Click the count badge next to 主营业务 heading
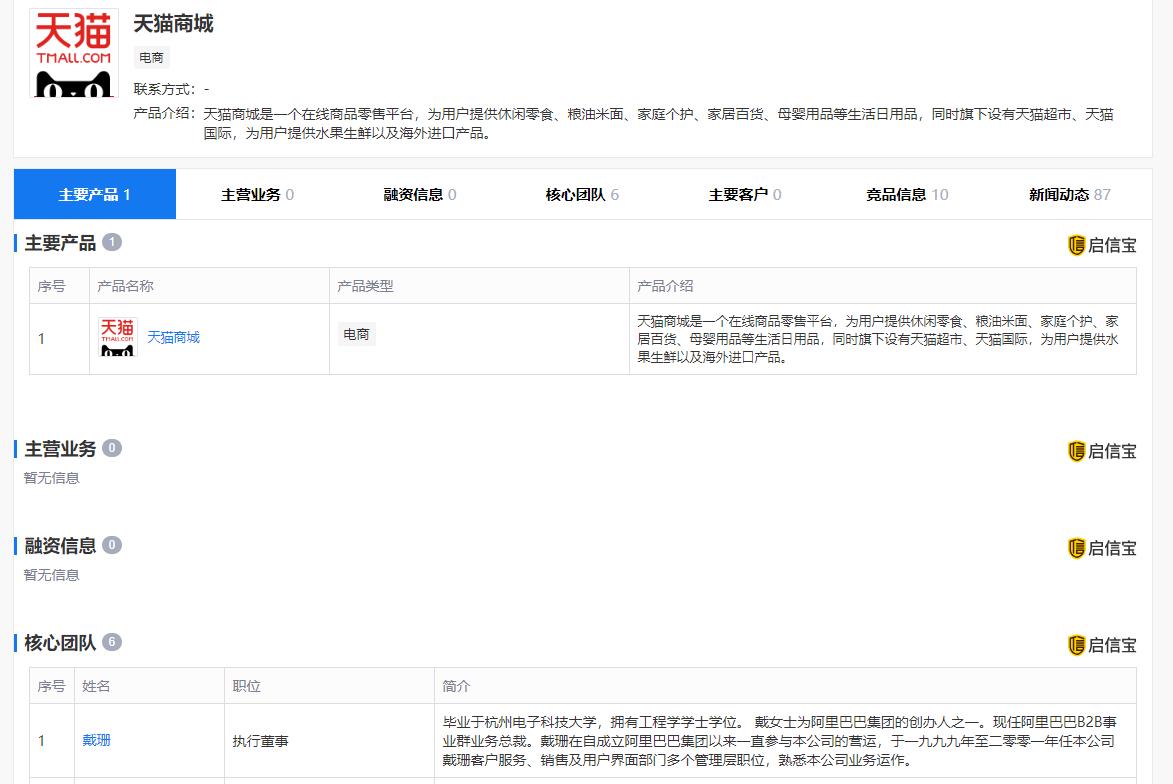1173x784 pixels. (112, 448)
